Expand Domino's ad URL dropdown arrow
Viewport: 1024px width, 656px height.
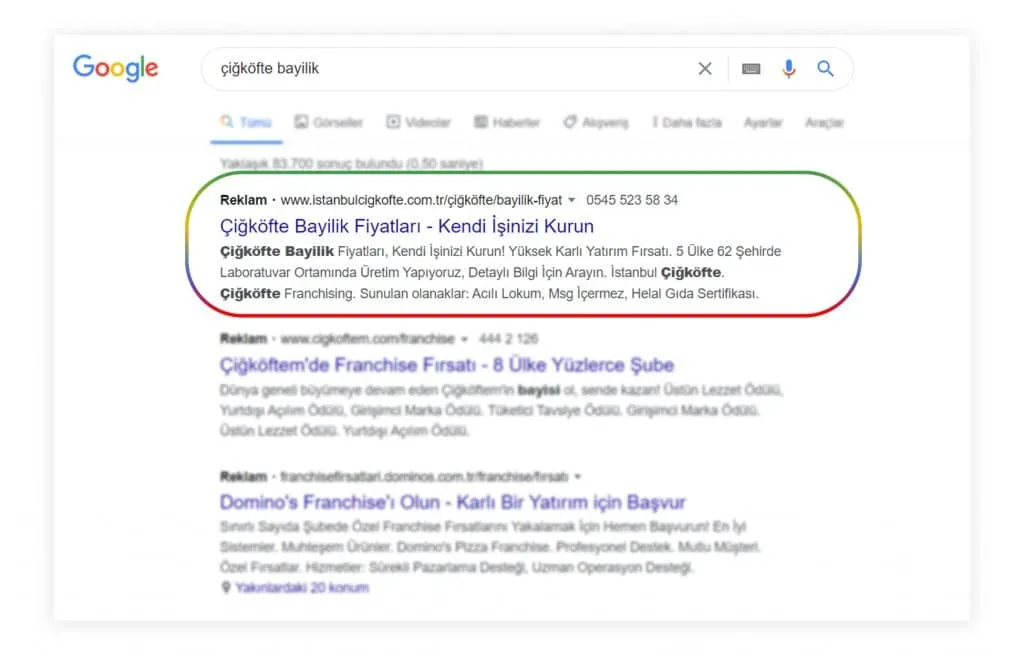[x=577, y=477]
